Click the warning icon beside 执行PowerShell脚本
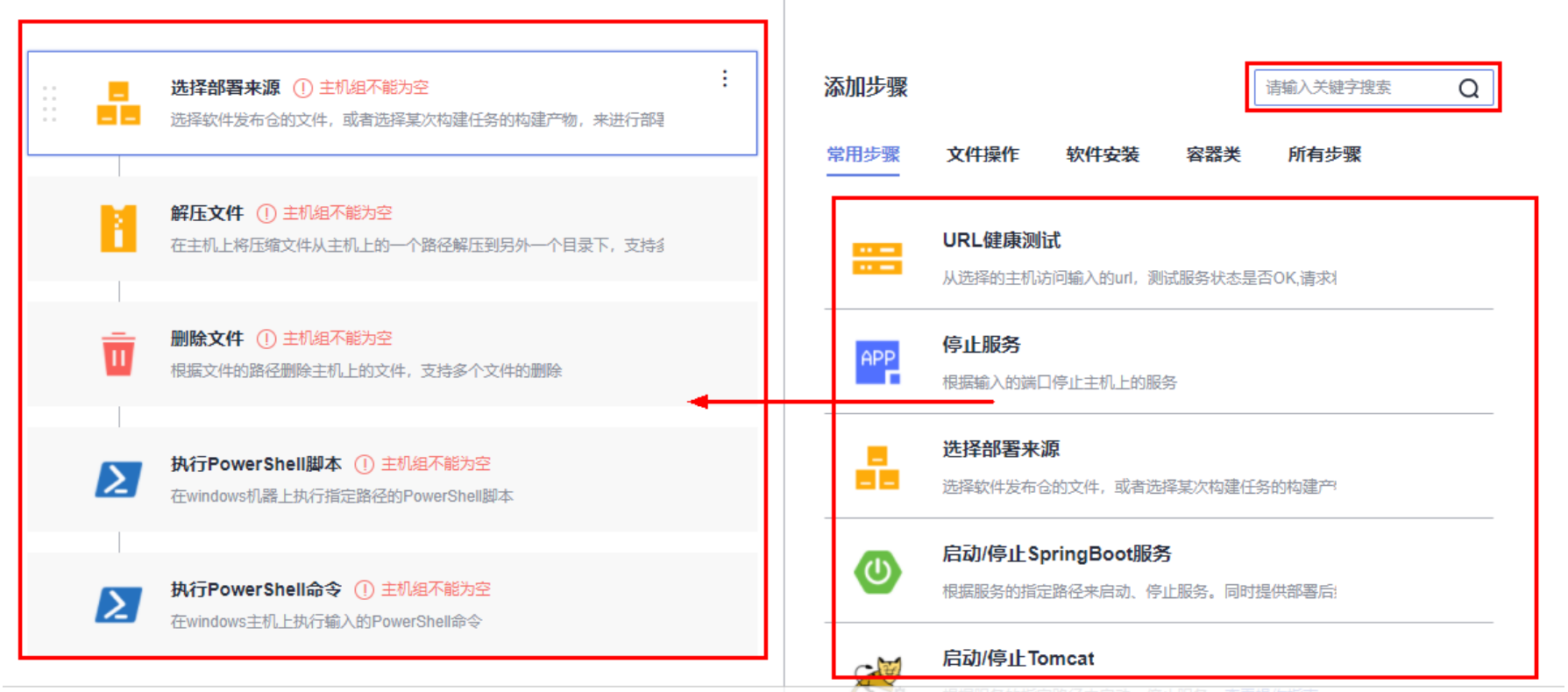The image size is (1568, 692). tap(365, 464)
